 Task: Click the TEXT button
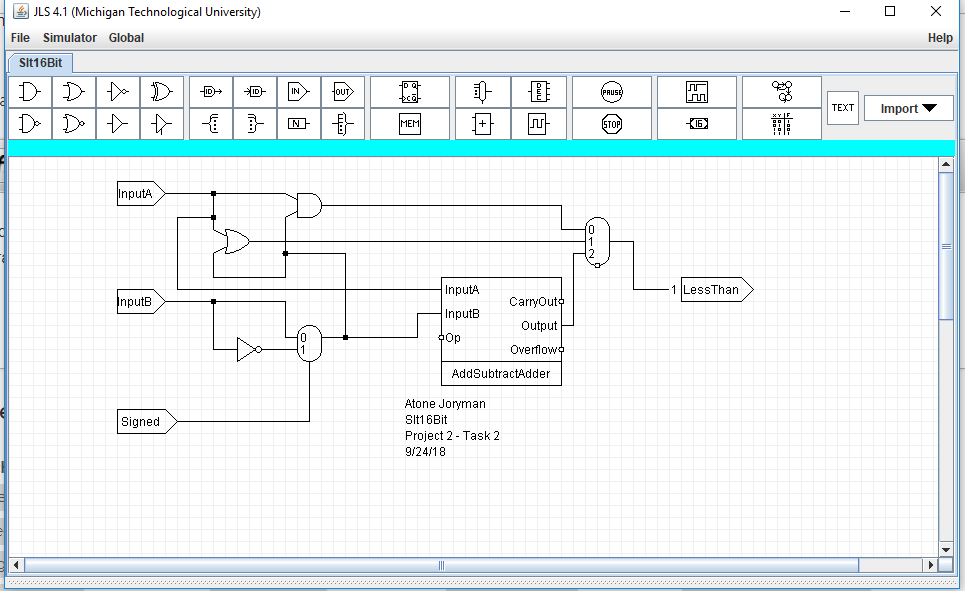pyautogui.click(x=843, y=108)
